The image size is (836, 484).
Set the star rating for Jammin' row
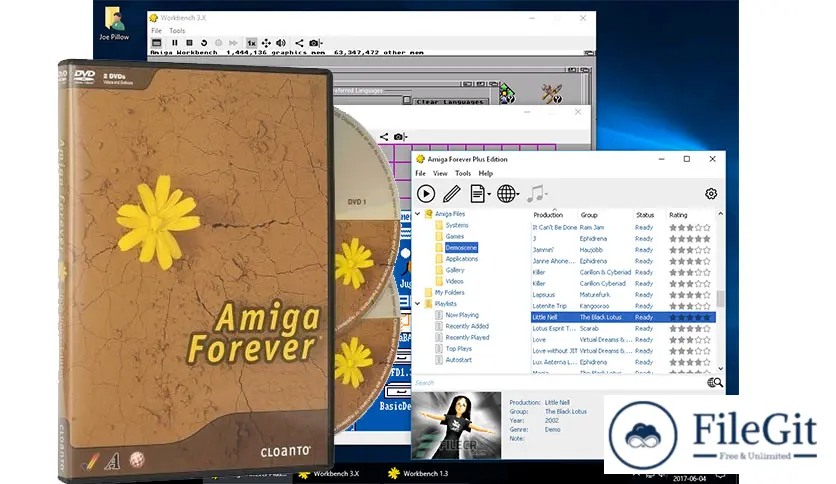[x=689, y=250]
